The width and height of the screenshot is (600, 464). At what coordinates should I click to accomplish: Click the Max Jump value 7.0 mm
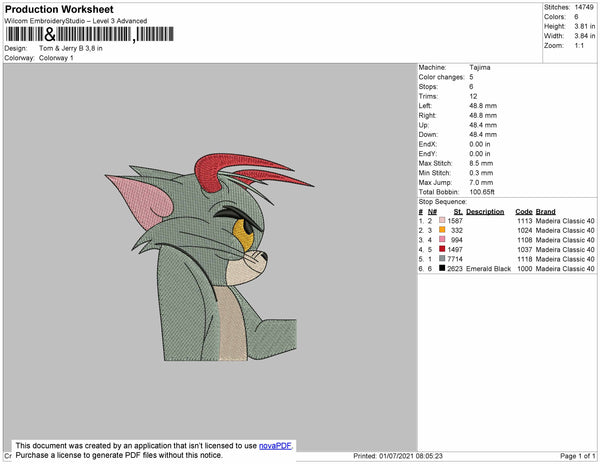[x=481, y=182]
